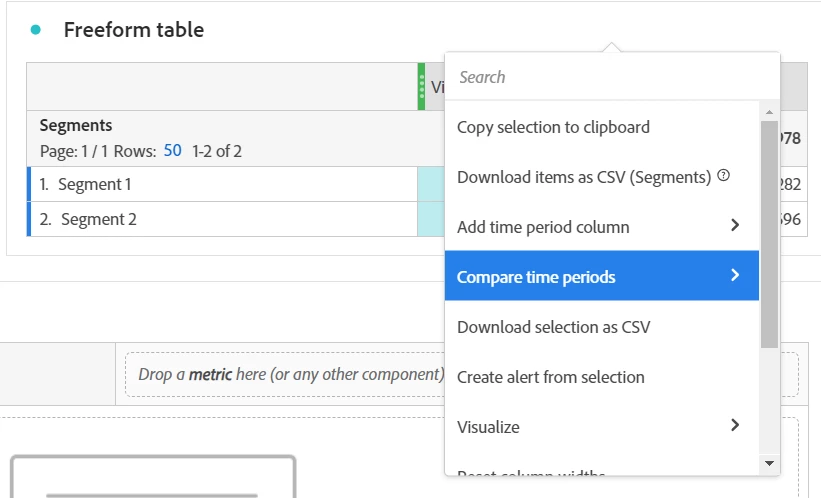This screenshot has width=821, height=498.
Task: Expand the Visualize submenu arrow
Action: pyautogui.click(x=735, y=426)
